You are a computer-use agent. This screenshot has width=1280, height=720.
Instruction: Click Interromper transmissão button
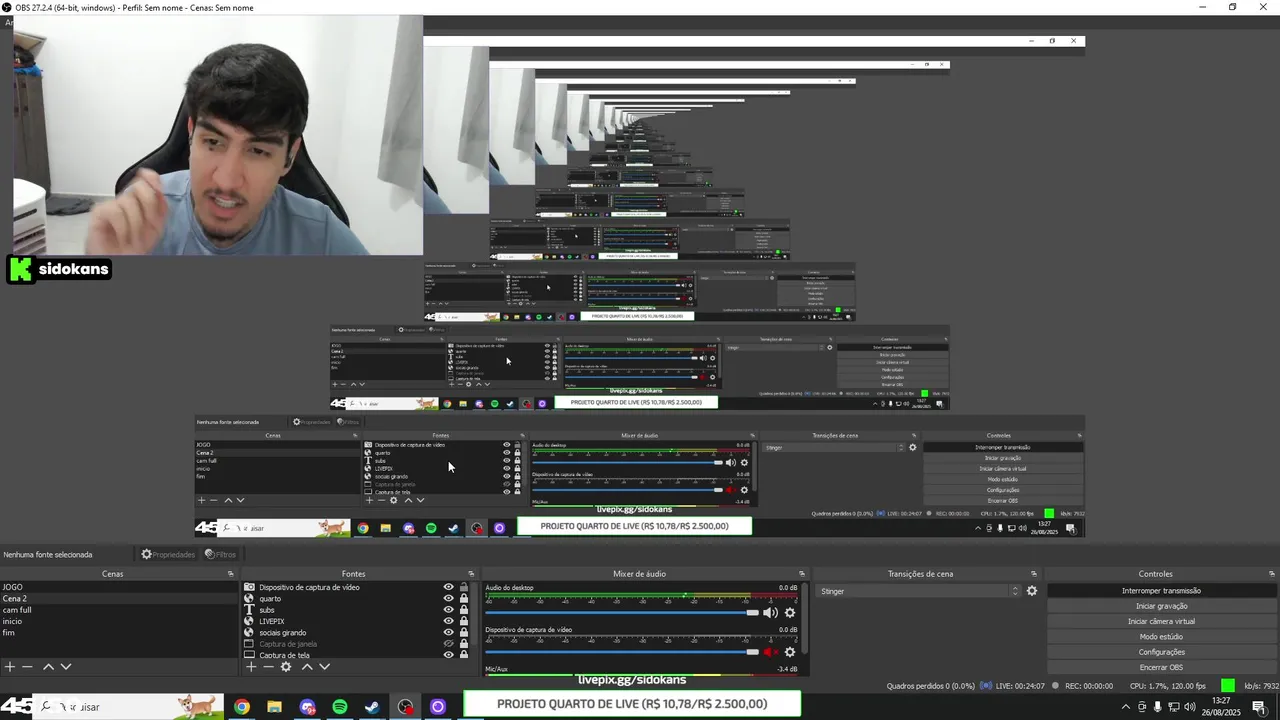click(x=1161, y=591)
